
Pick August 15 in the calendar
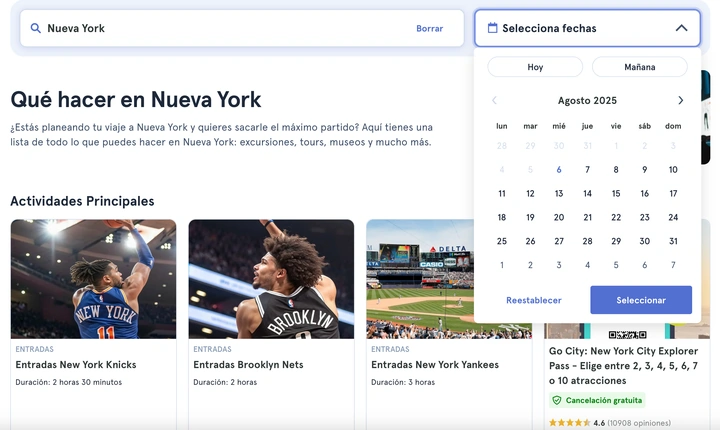coord(616,194)
